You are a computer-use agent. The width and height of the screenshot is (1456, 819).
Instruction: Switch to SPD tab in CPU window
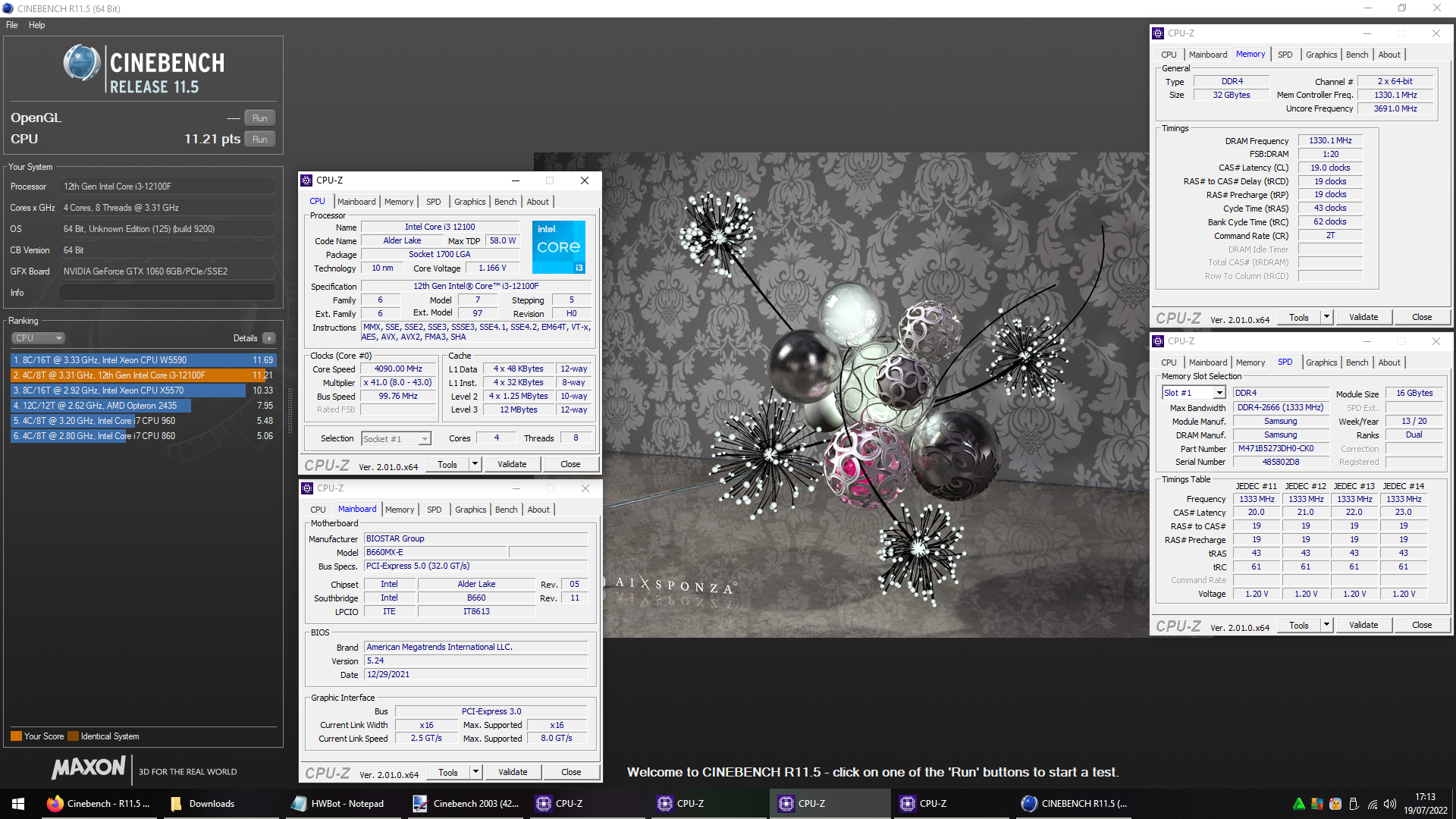(x=433, y=202)
